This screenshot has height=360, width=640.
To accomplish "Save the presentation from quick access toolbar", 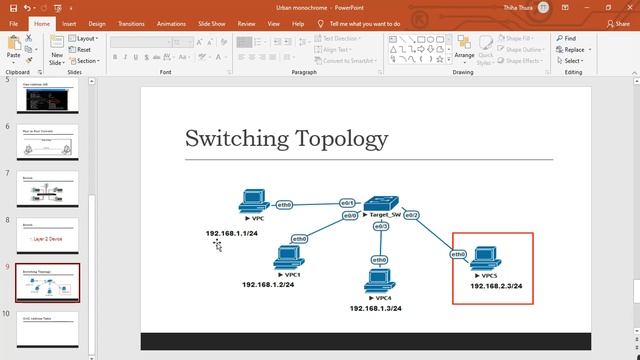I will coord(13,8).
